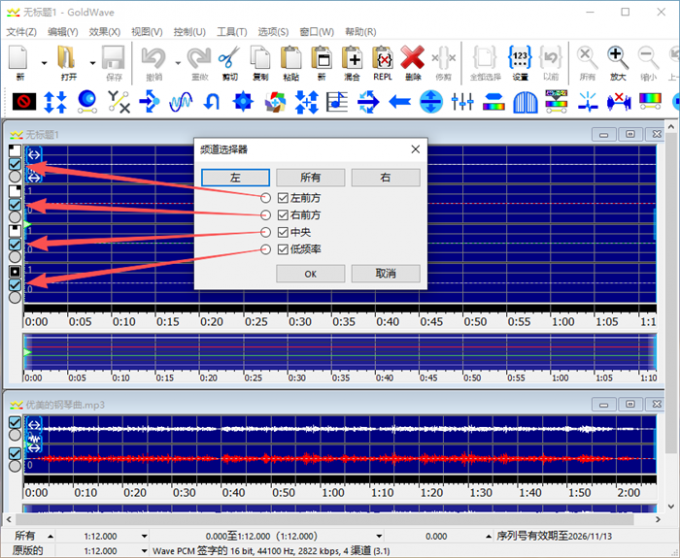Click the 保存 floppy disk save icon
This screenshot has height=558, width=680.
(x=113, y=59)
